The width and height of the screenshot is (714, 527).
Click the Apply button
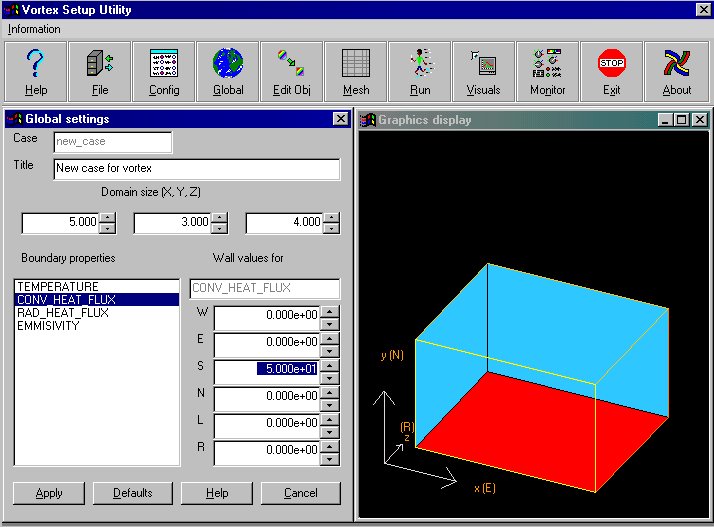point(49,493)
